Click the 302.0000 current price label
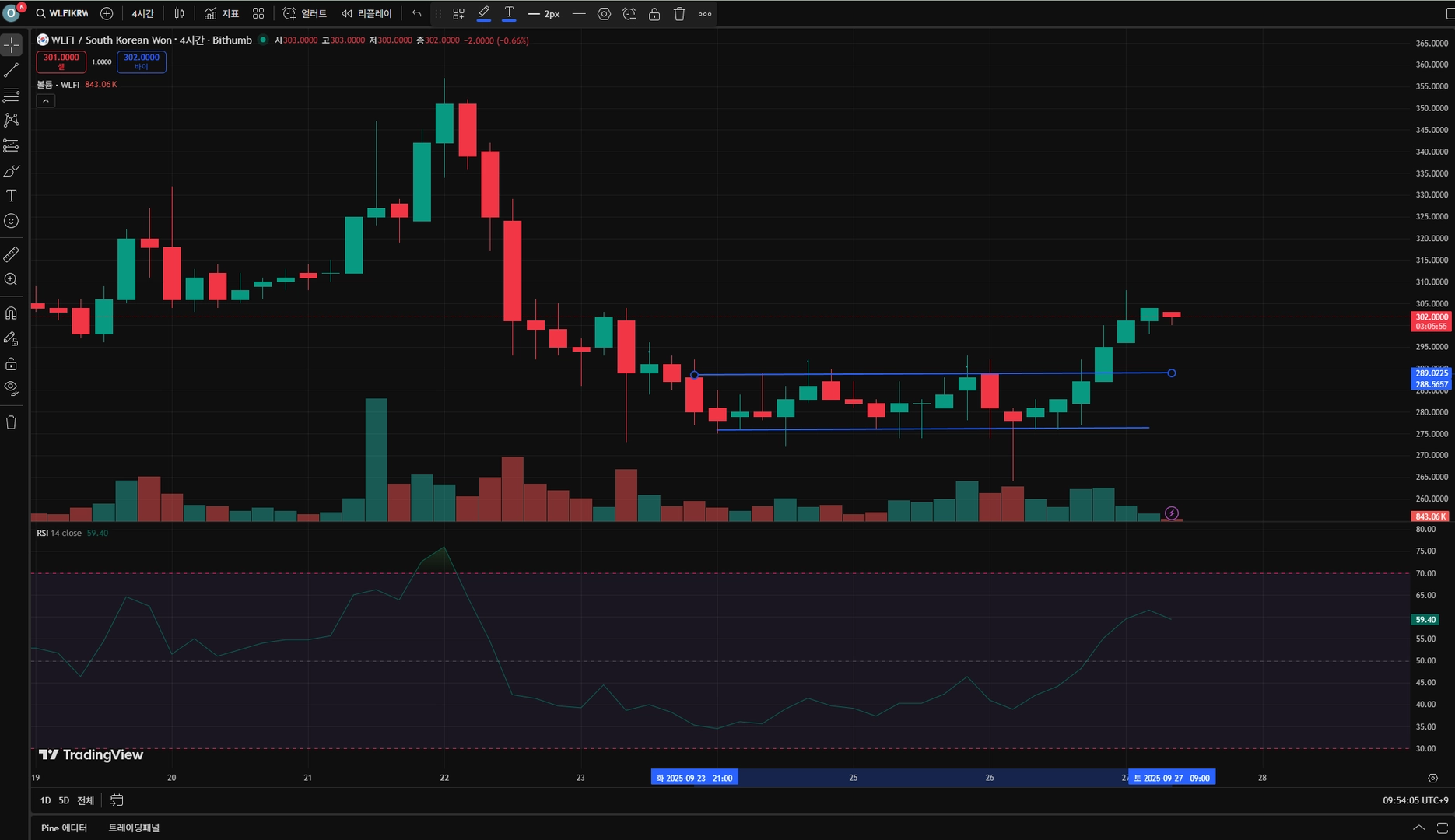Image resolution: width=1455 pixels, height=840 pixels. click(x=1431, y=317)
